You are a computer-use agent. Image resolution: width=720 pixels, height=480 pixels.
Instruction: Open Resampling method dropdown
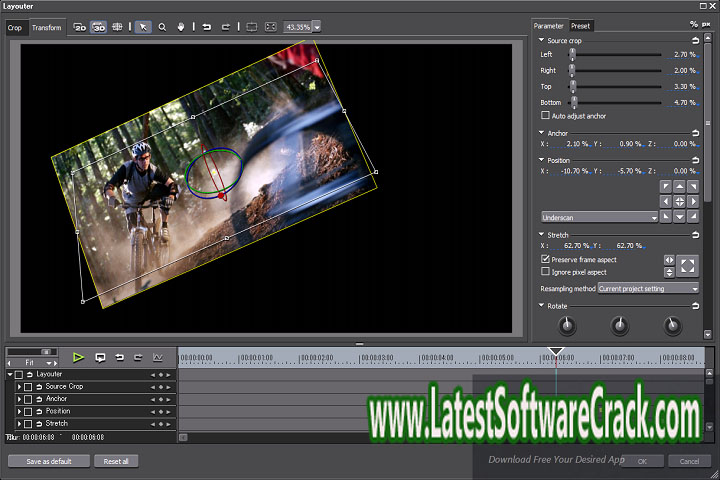[x=648, y=288]
